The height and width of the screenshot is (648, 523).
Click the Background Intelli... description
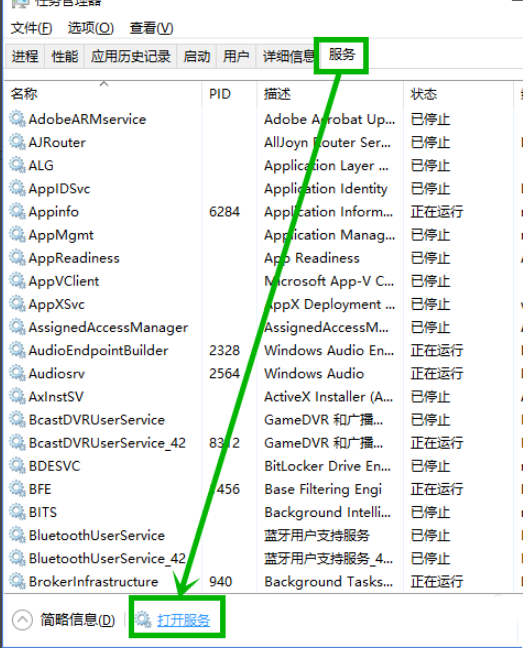coord(328,512)
